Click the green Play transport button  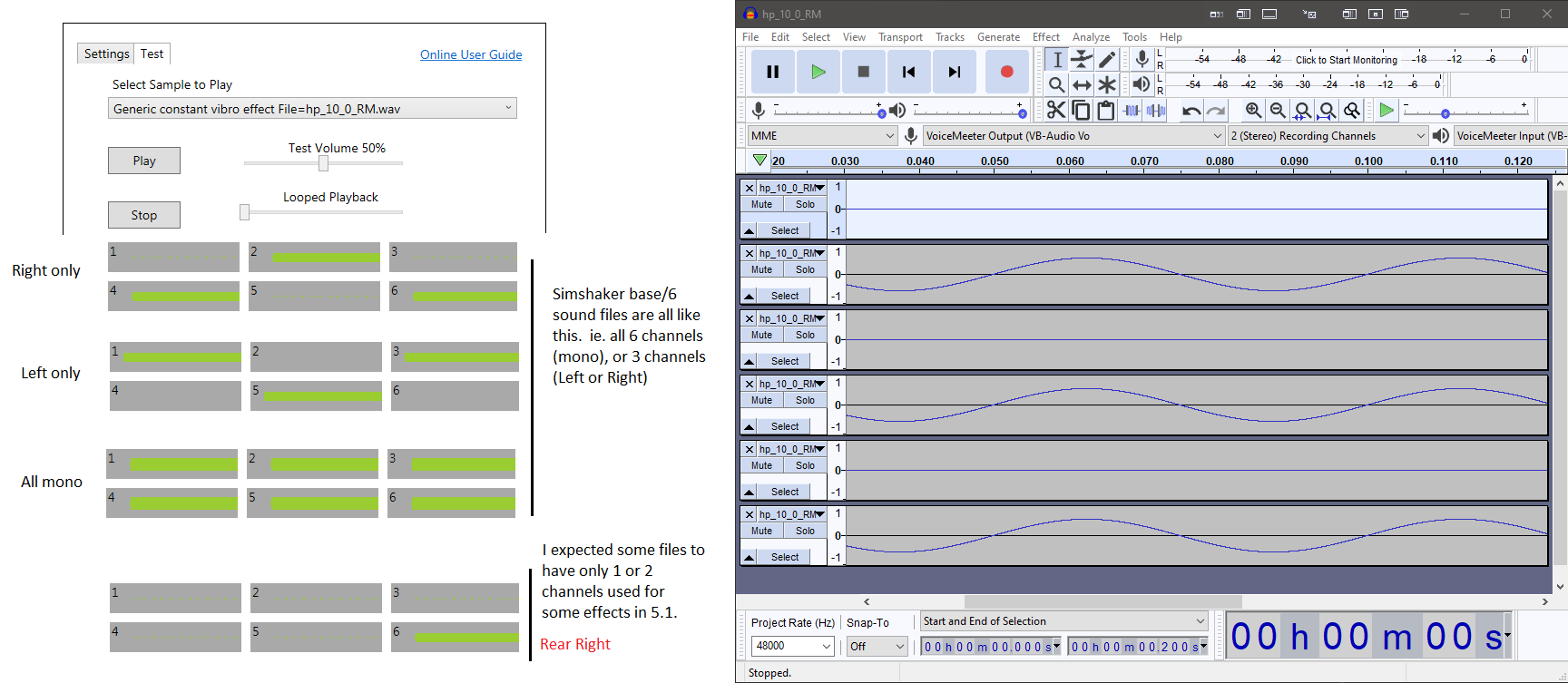[818, 72]
